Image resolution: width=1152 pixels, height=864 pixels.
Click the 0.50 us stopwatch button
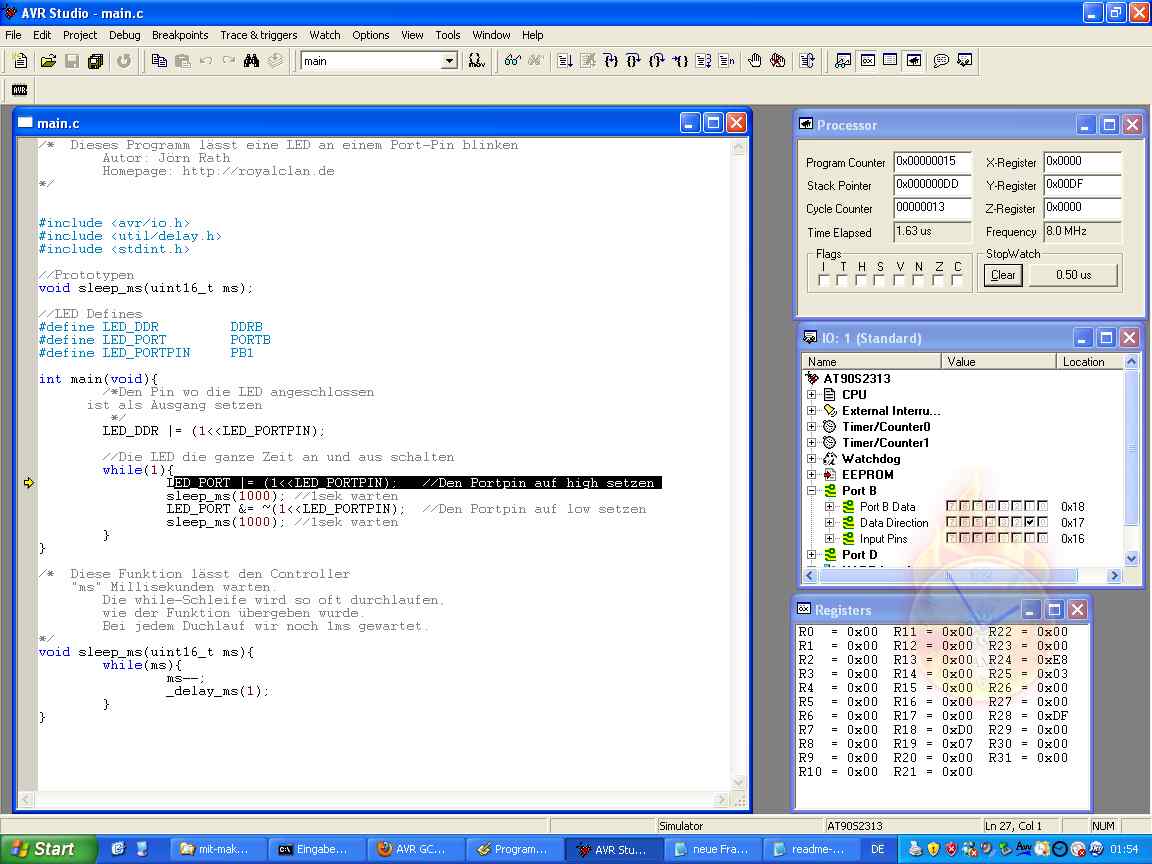pos(1073,275)
